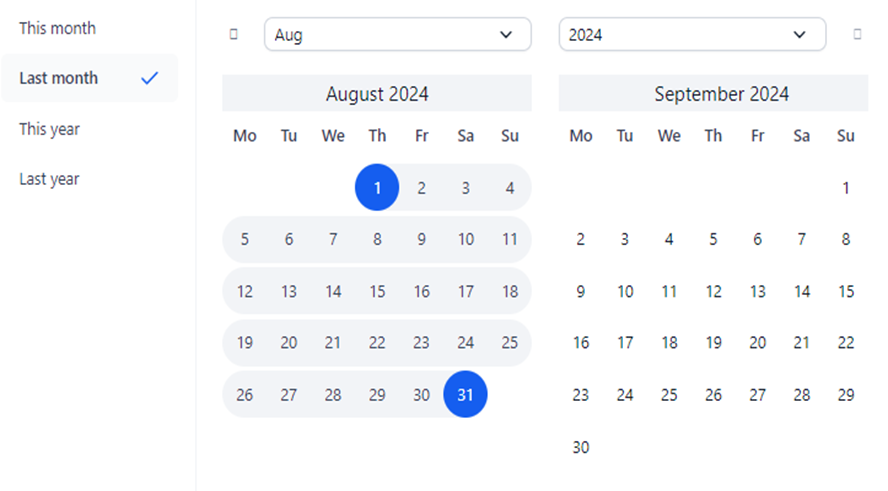
Task: Pick August 15 in the calendar
Action: [377, 292]
